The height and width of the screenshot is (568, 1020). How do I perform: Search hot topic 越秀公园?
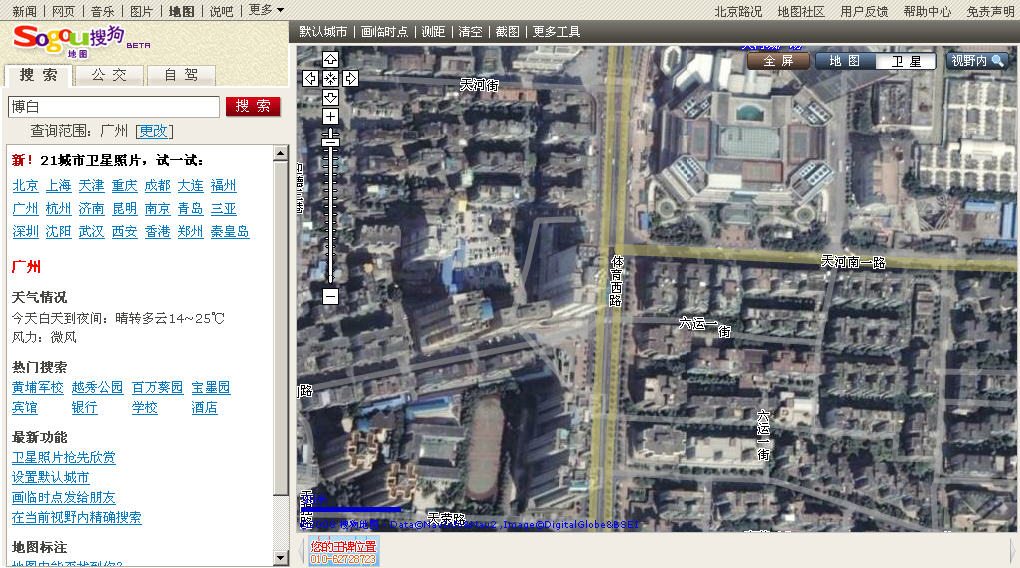(x=98, y=387)
